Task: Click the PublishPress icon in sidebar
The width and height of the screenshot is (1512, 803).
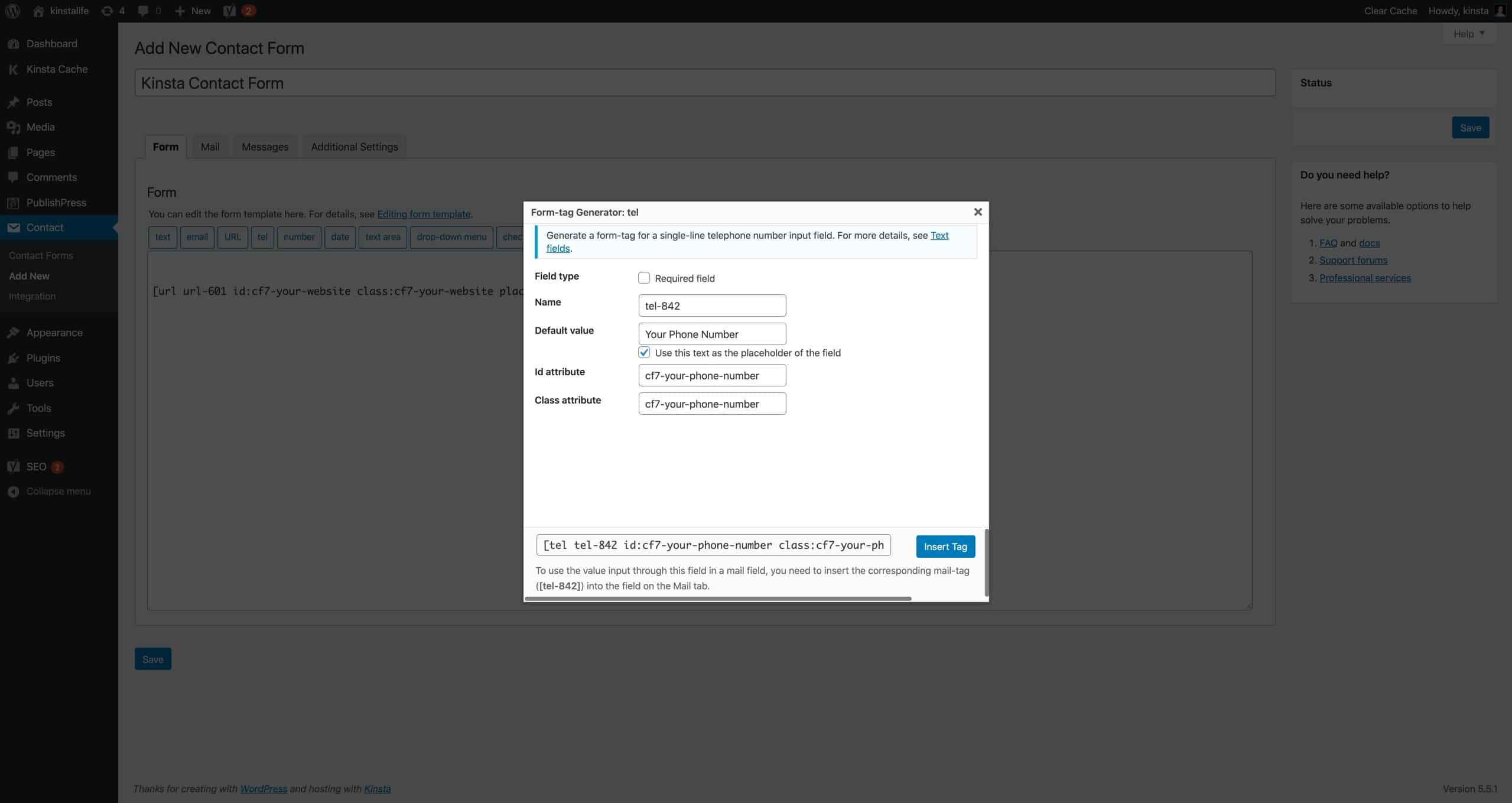Action: (x=14, y=202)
